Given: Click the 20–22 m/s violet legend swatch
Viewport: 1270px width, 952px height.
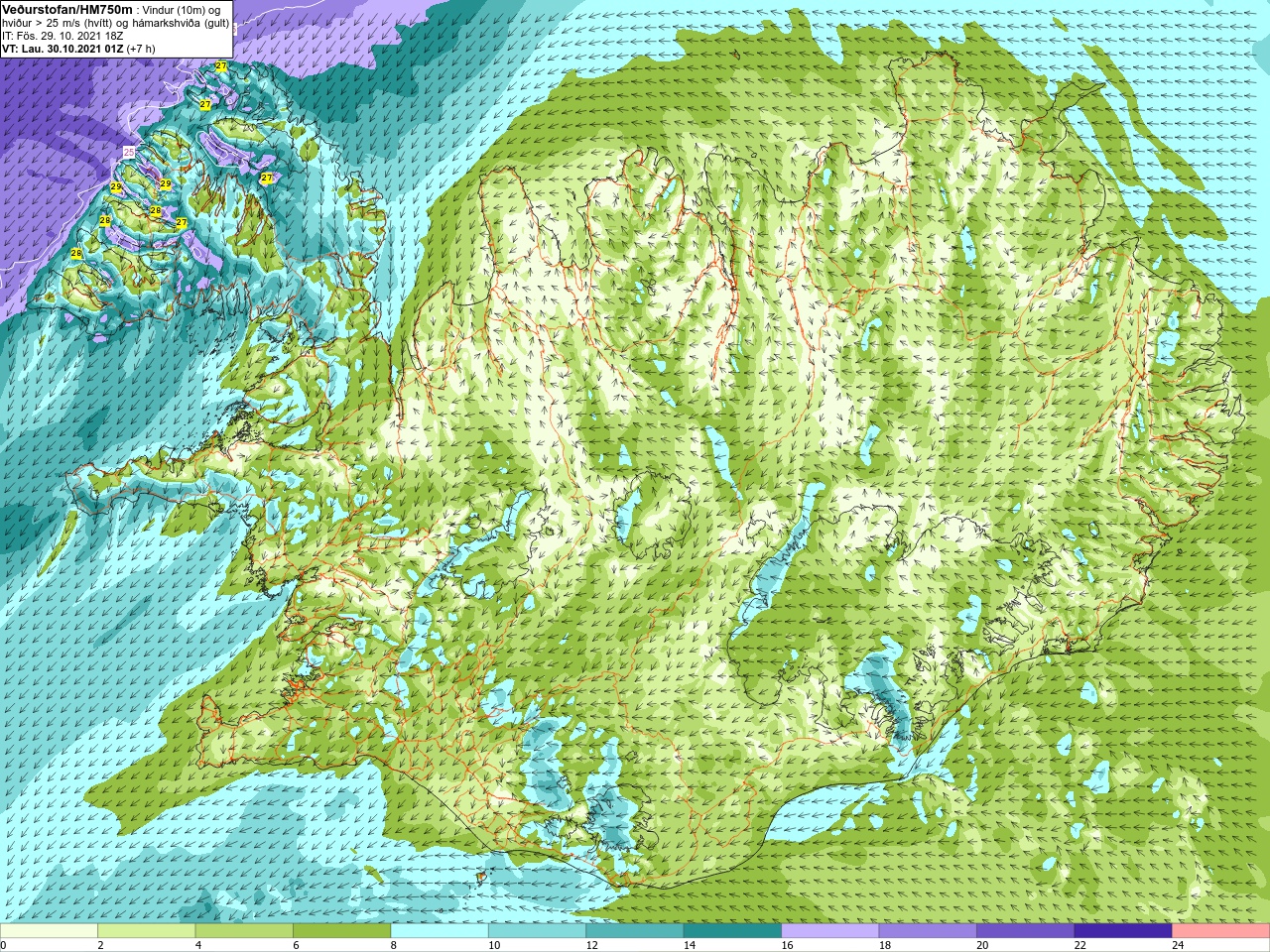Looking at the screenshot, I should tap(1026, 931).
